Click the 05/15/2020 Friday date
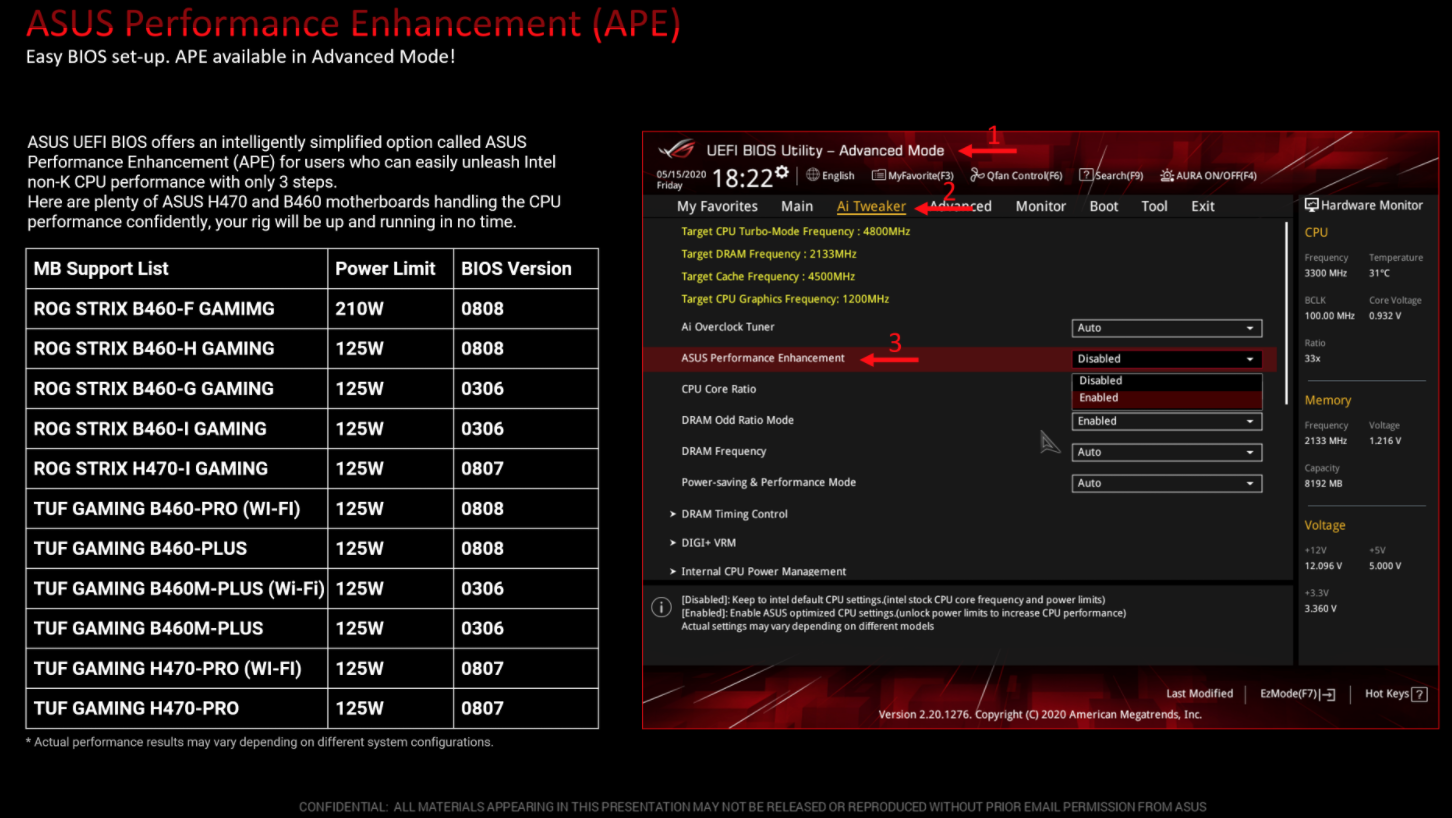1452x818 pixels. pyautogui.click(x=681, y=179)
